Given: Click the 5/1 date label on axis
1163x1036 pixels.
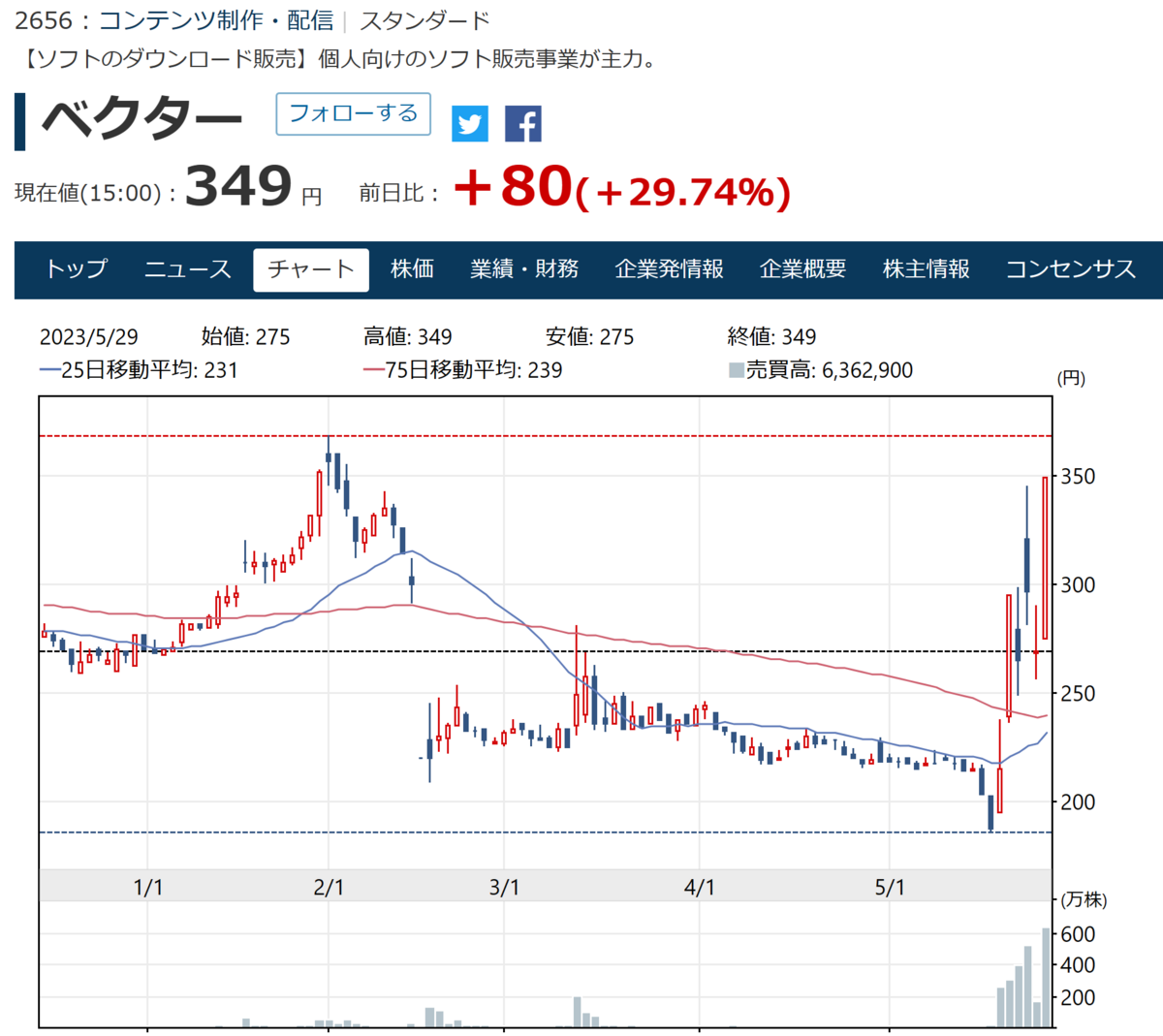Looking at the screenshot, I should [890, 887].
